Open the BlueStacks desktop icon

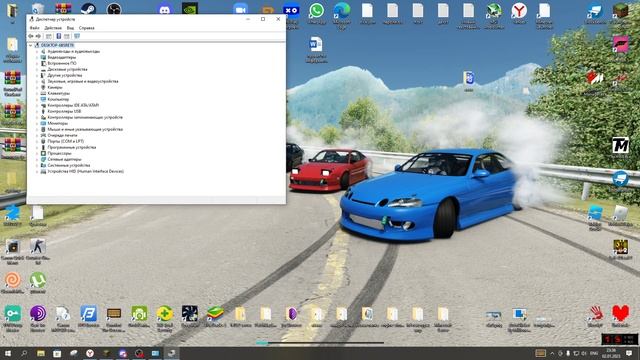[215, 313]
